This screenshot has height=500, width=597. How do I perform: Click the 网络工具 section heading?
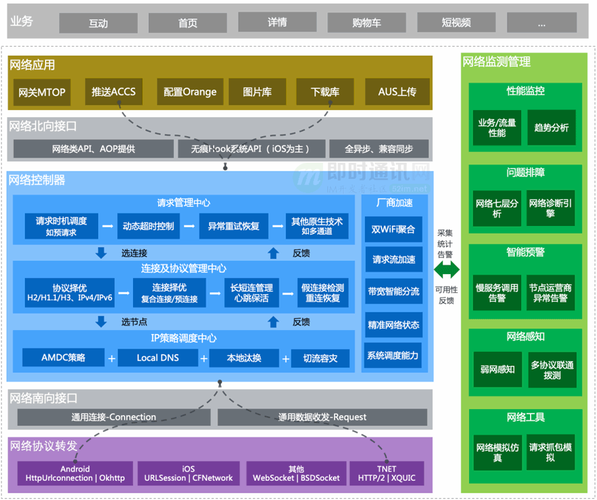[x=525, y=417]
